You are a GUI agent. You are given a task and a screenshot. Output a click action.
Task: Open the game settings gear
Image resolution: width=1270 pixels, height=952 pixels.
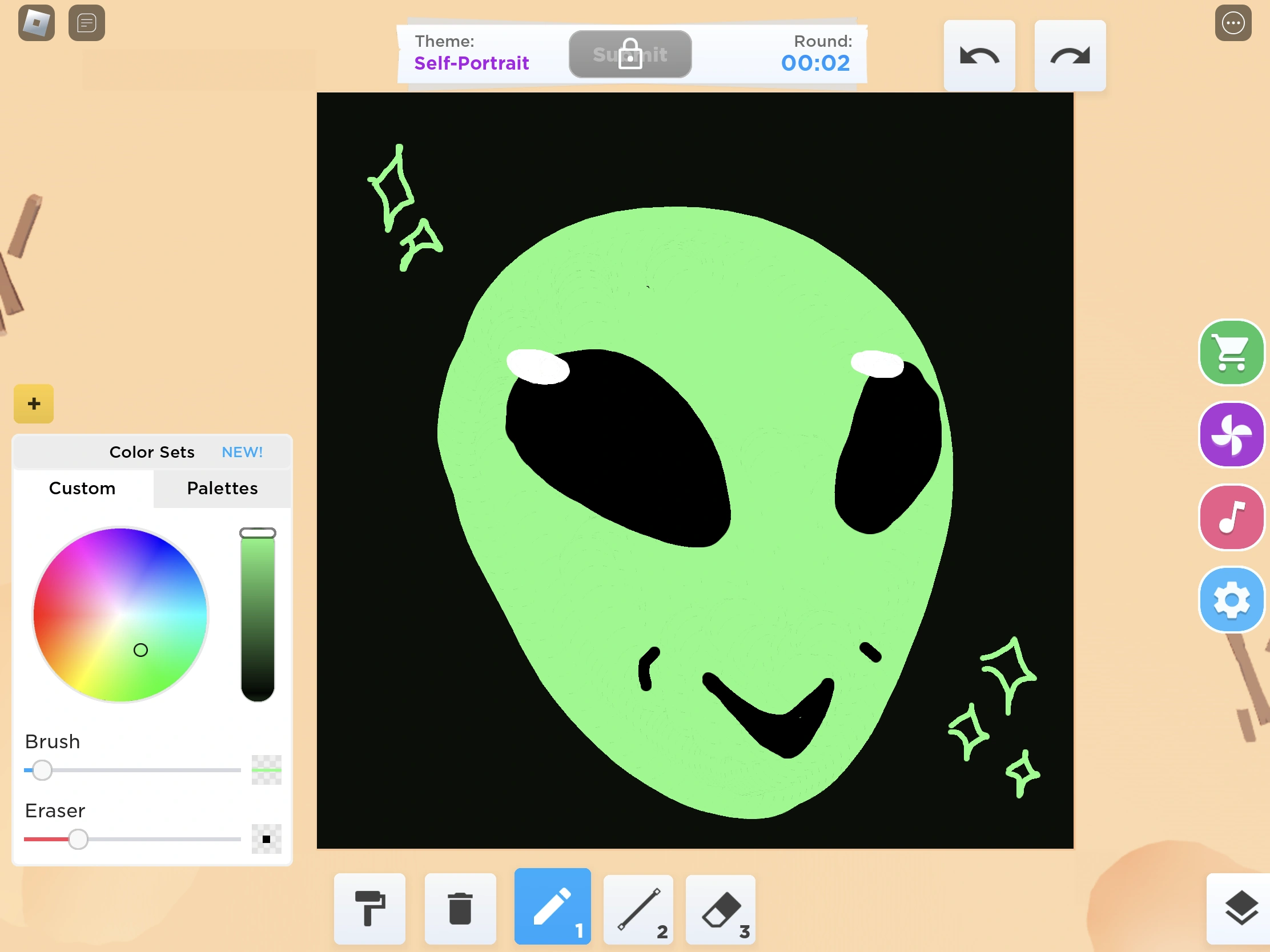[x=1232, y=600]
